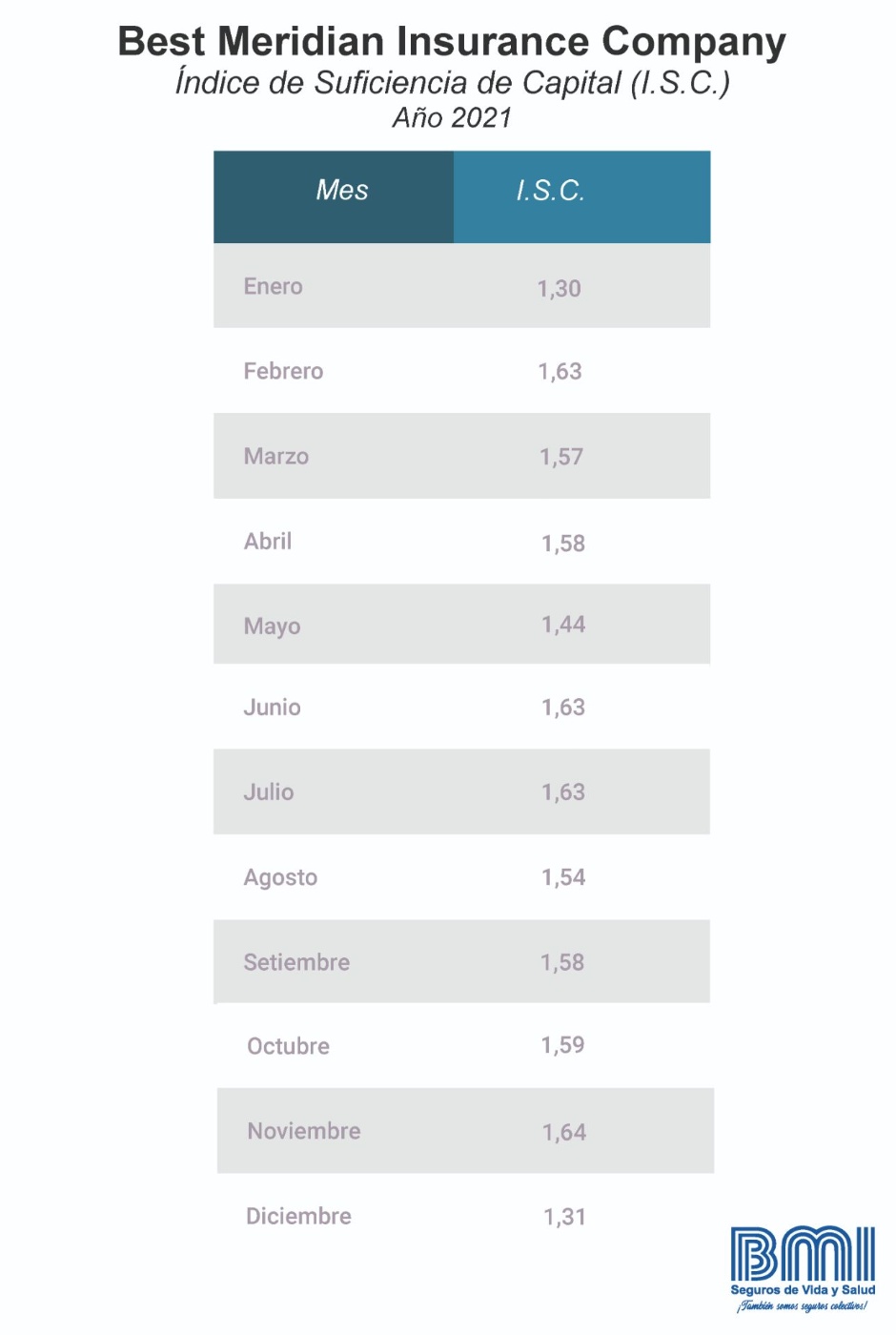The image size is (896, 1335).
Task: Select the Agosto month label
Action: [x=280, y=877]
